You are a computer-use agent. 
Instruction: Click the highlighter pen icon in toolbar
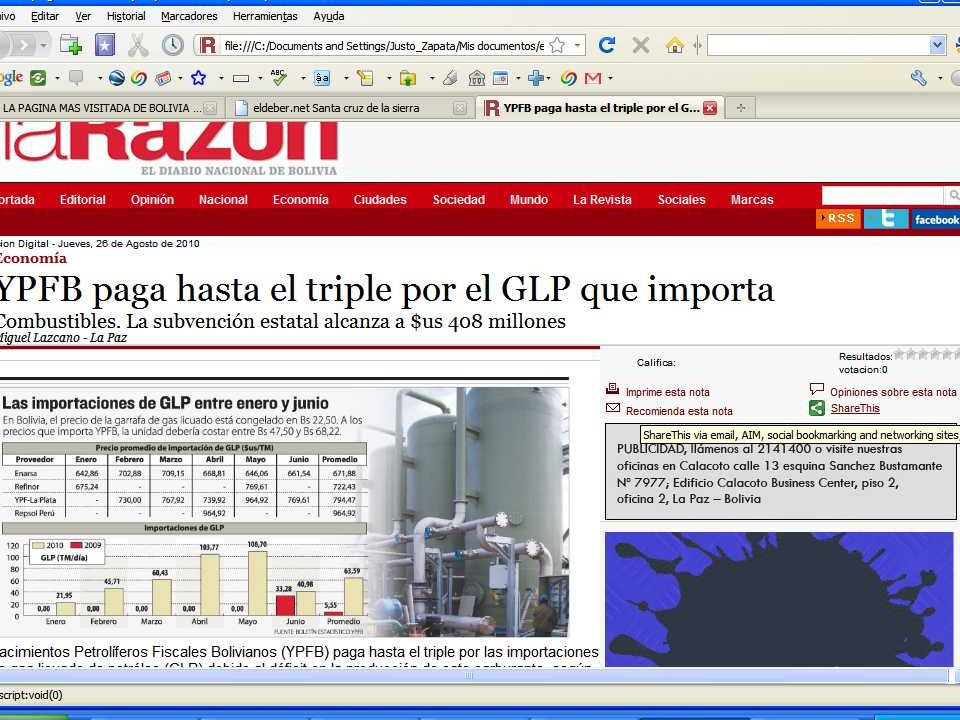[450, 78]
